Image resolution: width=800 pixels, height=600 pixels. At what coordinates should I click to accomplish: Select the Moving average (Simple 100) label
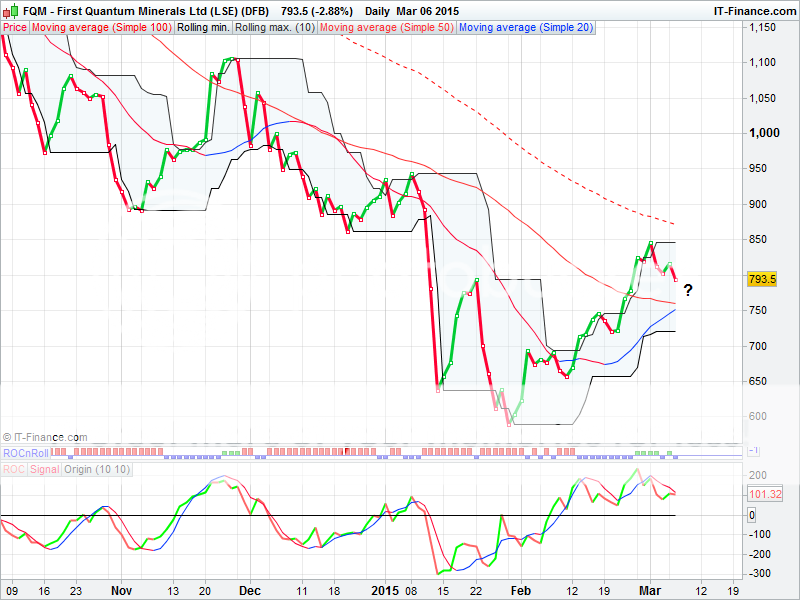100,28
